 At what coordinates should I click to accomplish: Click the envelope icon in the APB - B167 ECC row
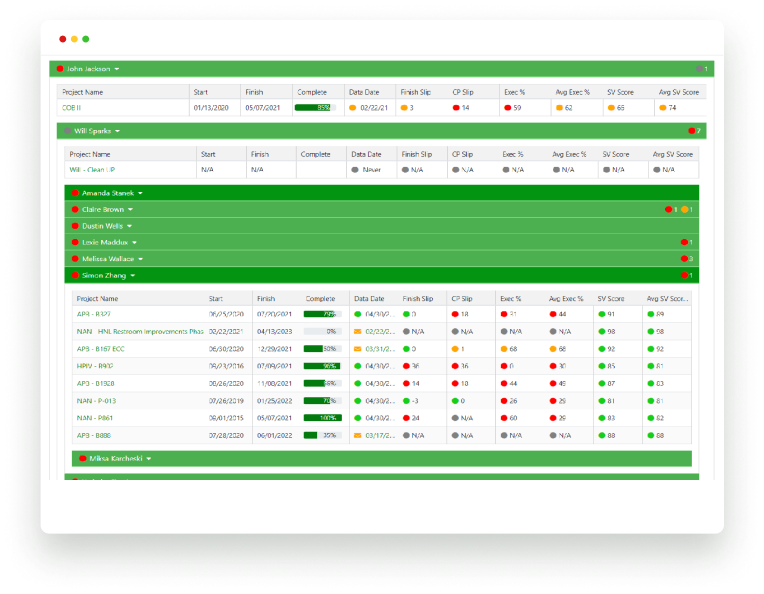point(357,349)
